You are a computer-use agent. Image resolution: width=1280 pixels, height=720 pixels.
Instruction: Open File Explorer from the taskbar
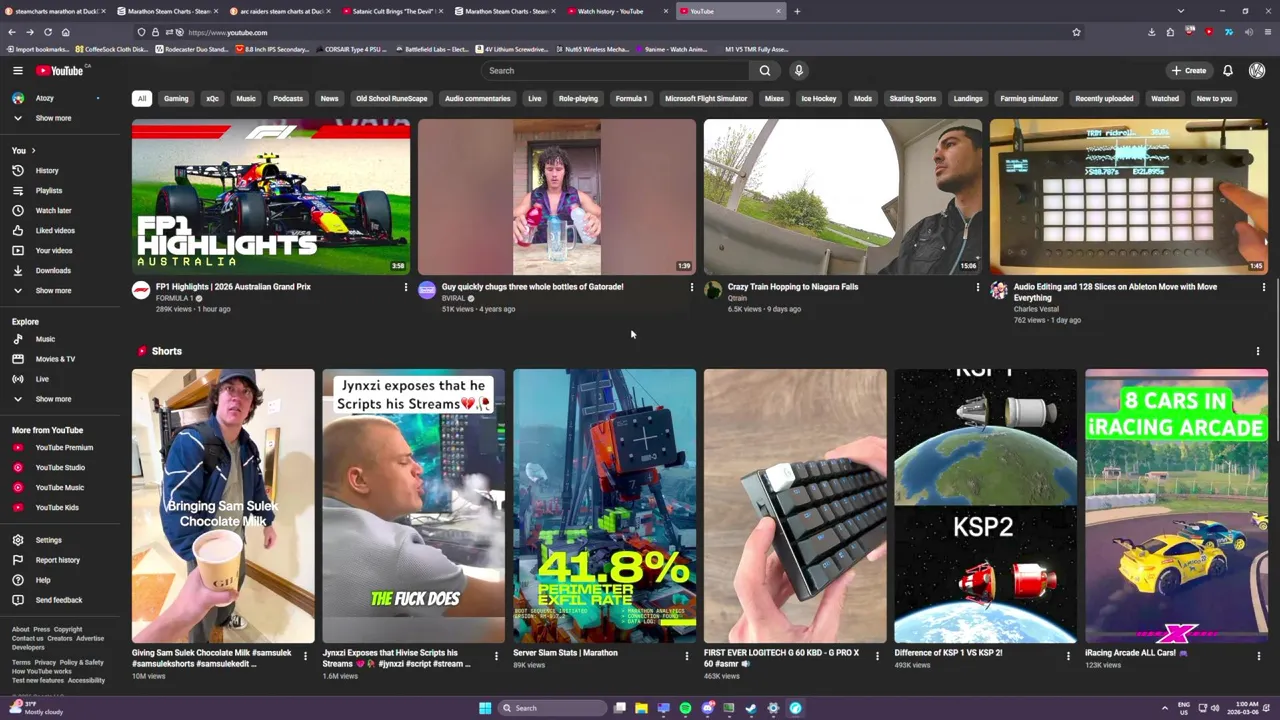641,708
